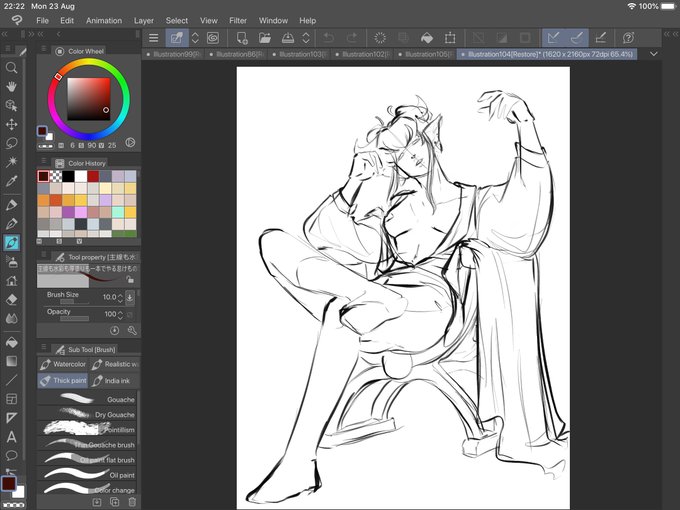680x510 pixels.
Task: Select the Gradient tool
Action: pyautogui.click(x=11, y=361)
